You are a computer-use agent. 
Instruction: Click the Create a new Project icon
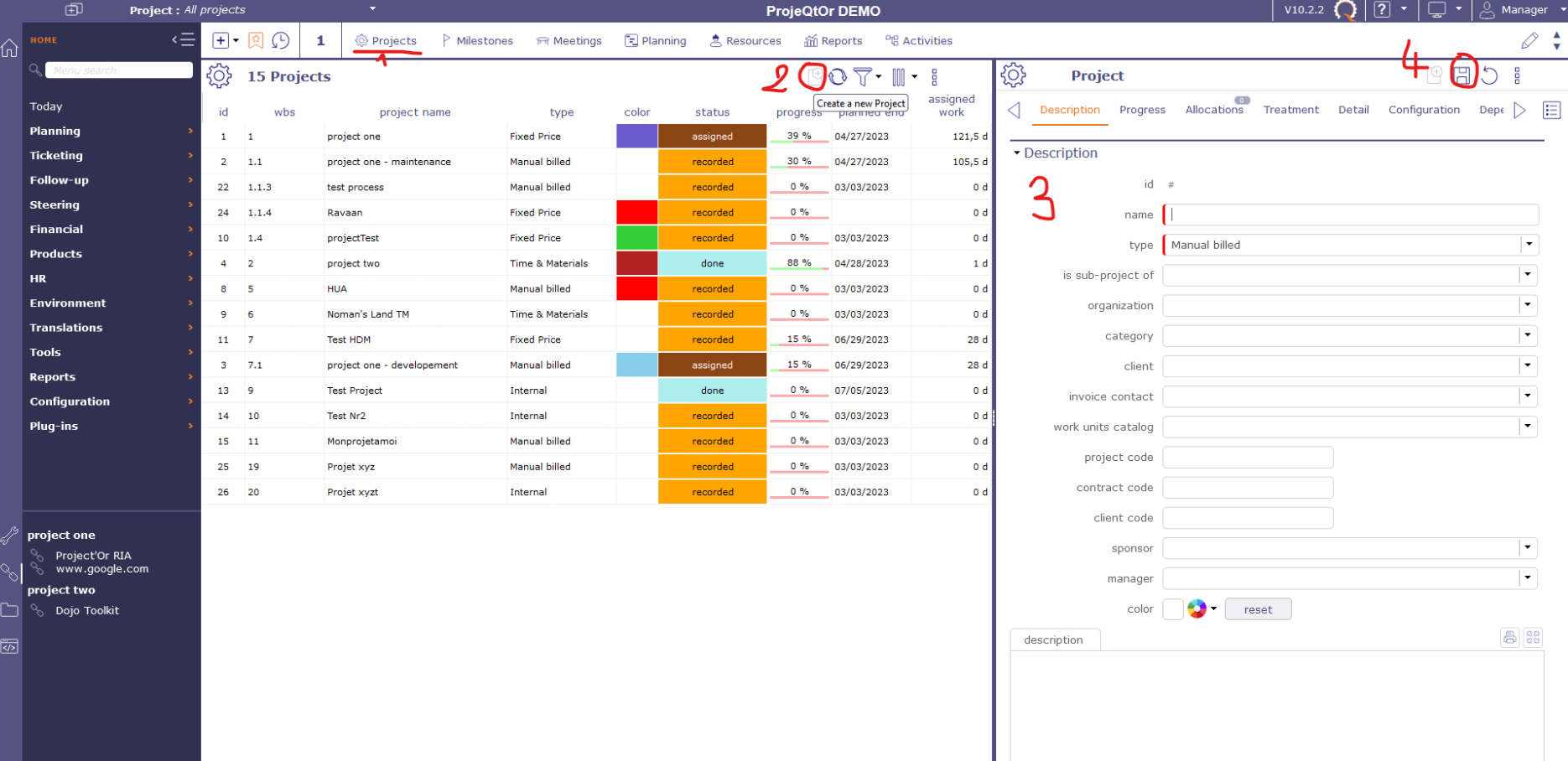click(814, 76)
